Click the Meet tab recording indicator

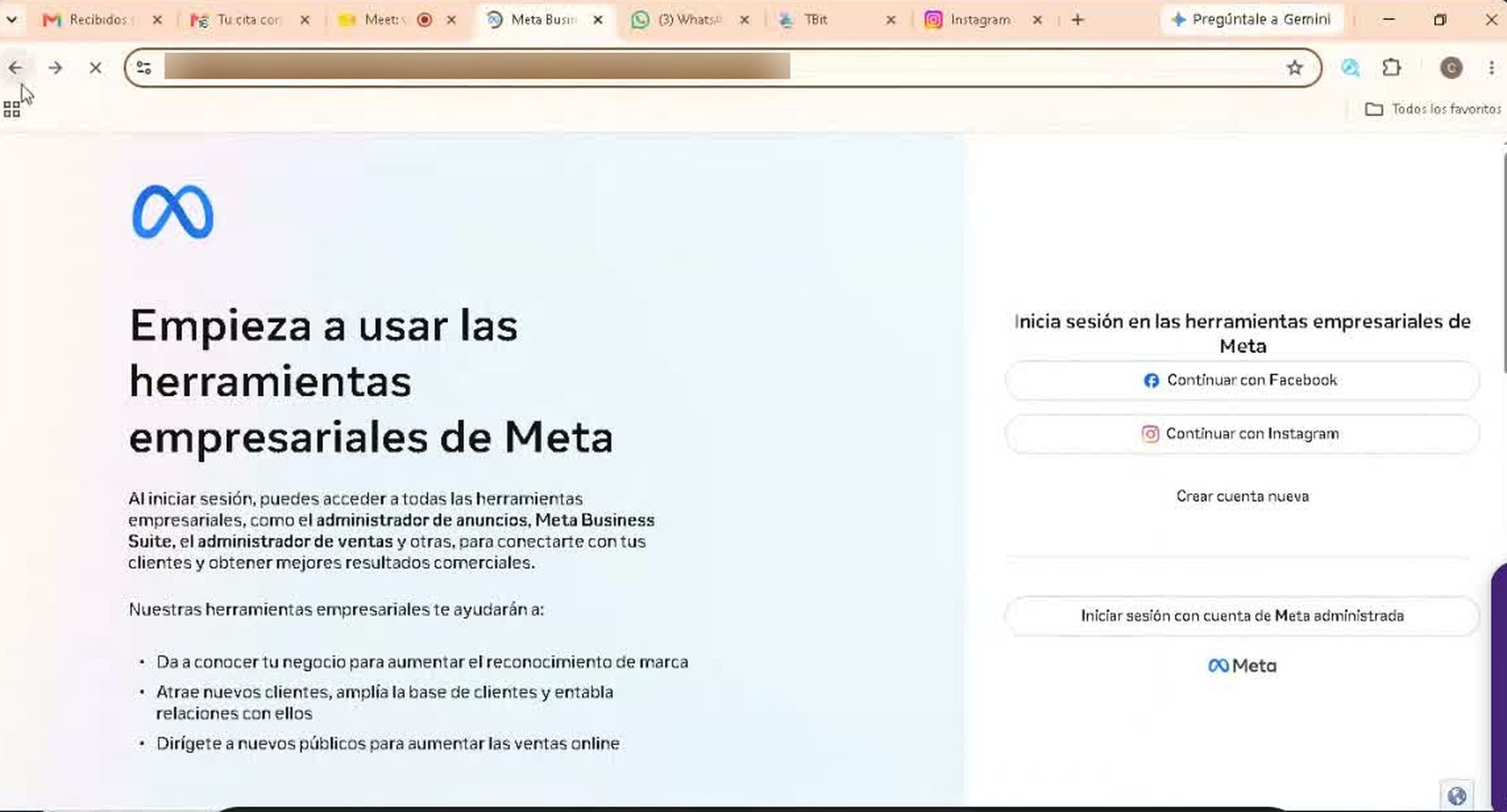(x=425, y=19)
